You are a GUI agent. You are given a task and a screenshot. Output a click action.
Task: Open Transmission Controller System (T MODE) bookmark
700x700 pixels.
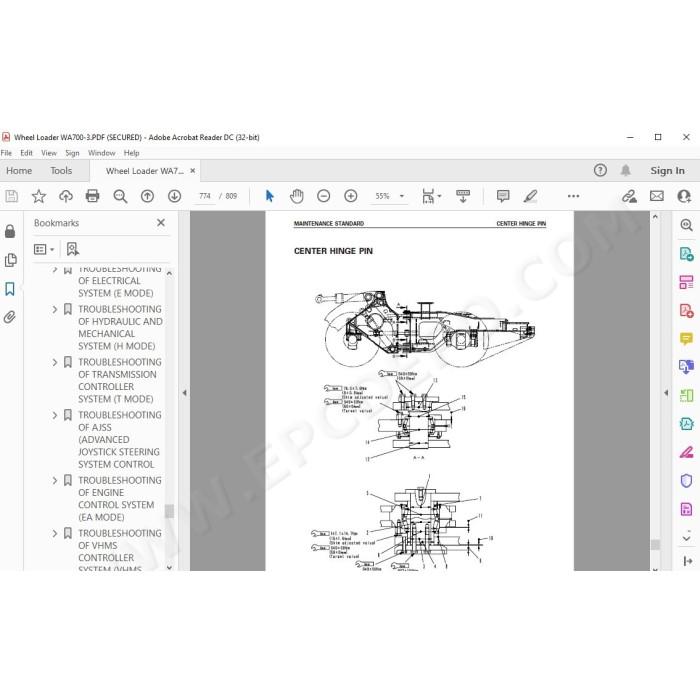coord(120,380)
